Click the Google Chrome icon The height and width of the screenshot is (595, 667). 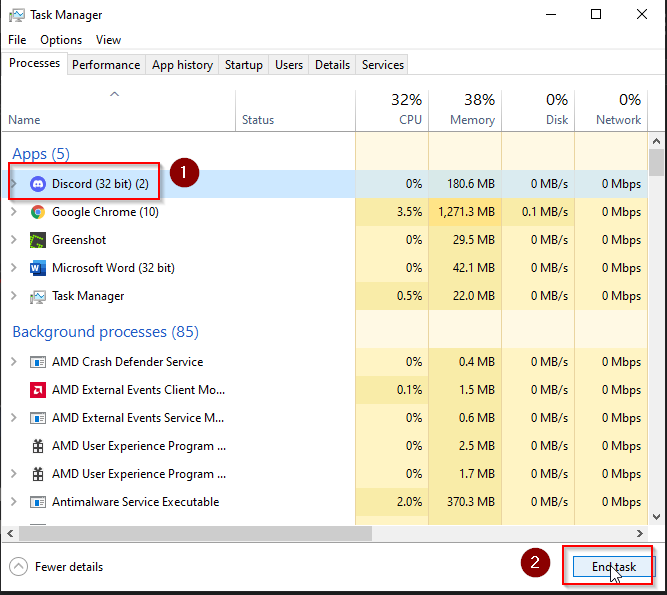(x=38, y=212)
